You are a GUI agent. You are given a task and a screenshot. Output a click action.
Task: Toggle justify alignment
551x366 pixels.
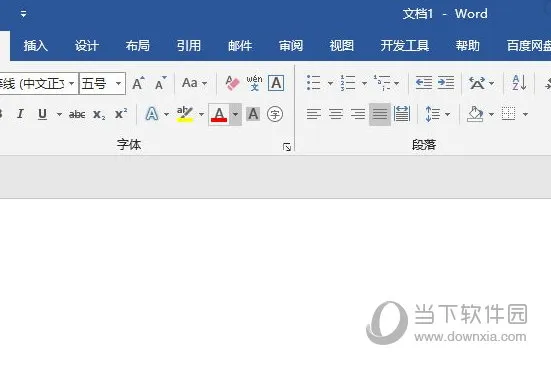tap(380, 114)
